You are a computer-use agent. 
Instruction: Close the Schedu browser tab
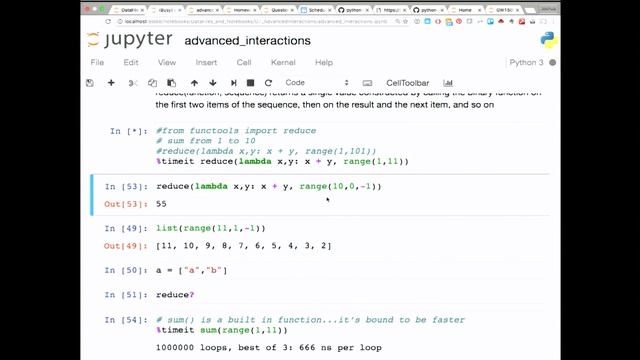[x=329, y=10]
